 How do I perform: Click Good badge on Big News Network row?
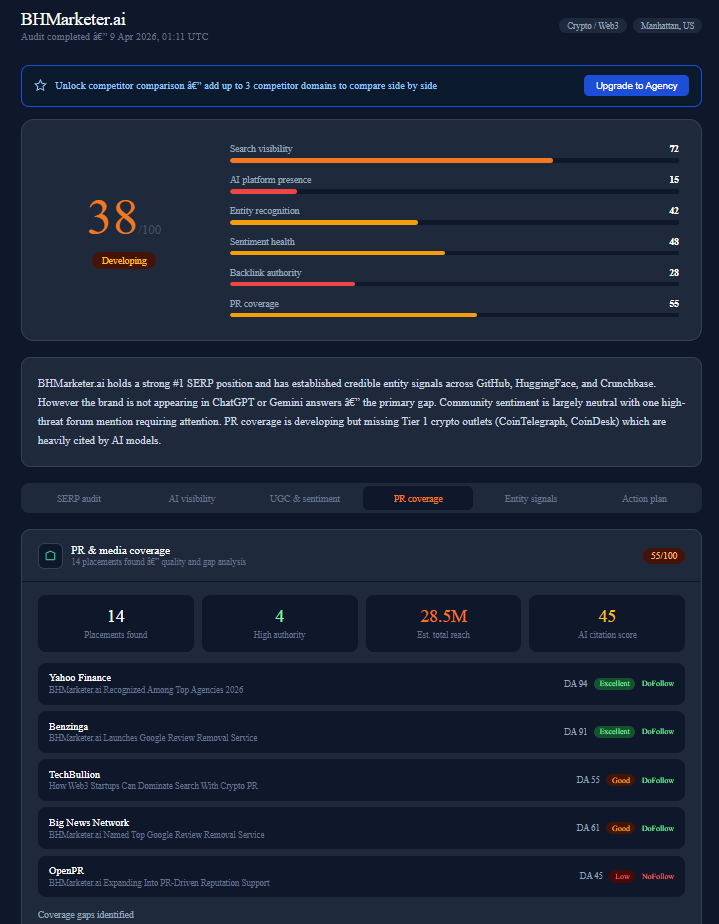pyautogui.click(x=621, y=828)
